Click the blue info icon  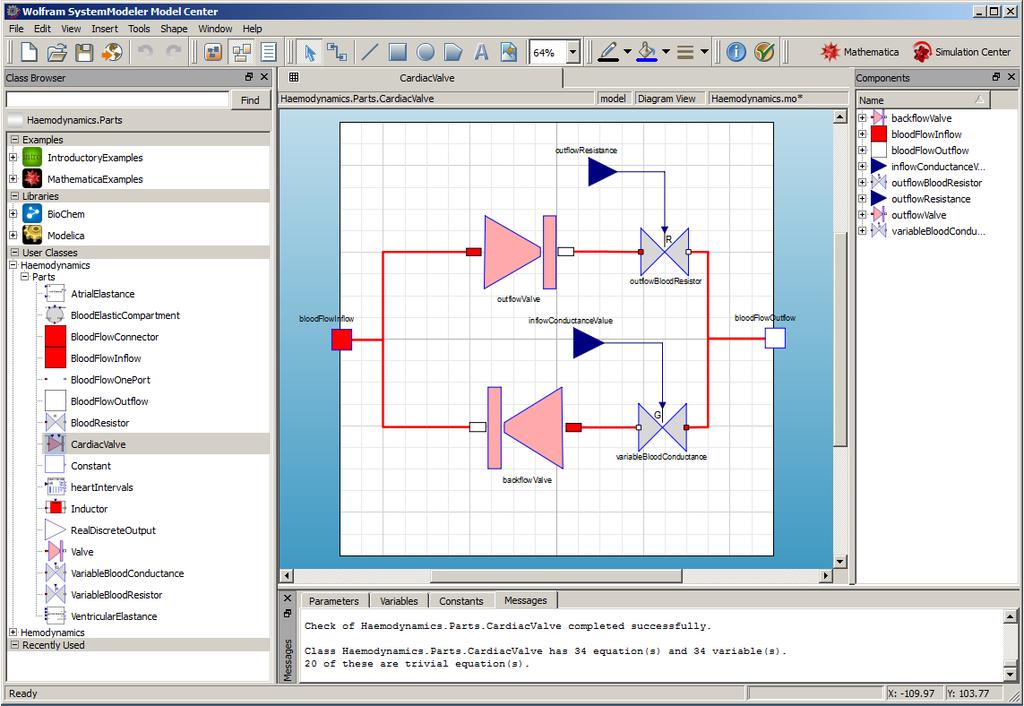736,52
